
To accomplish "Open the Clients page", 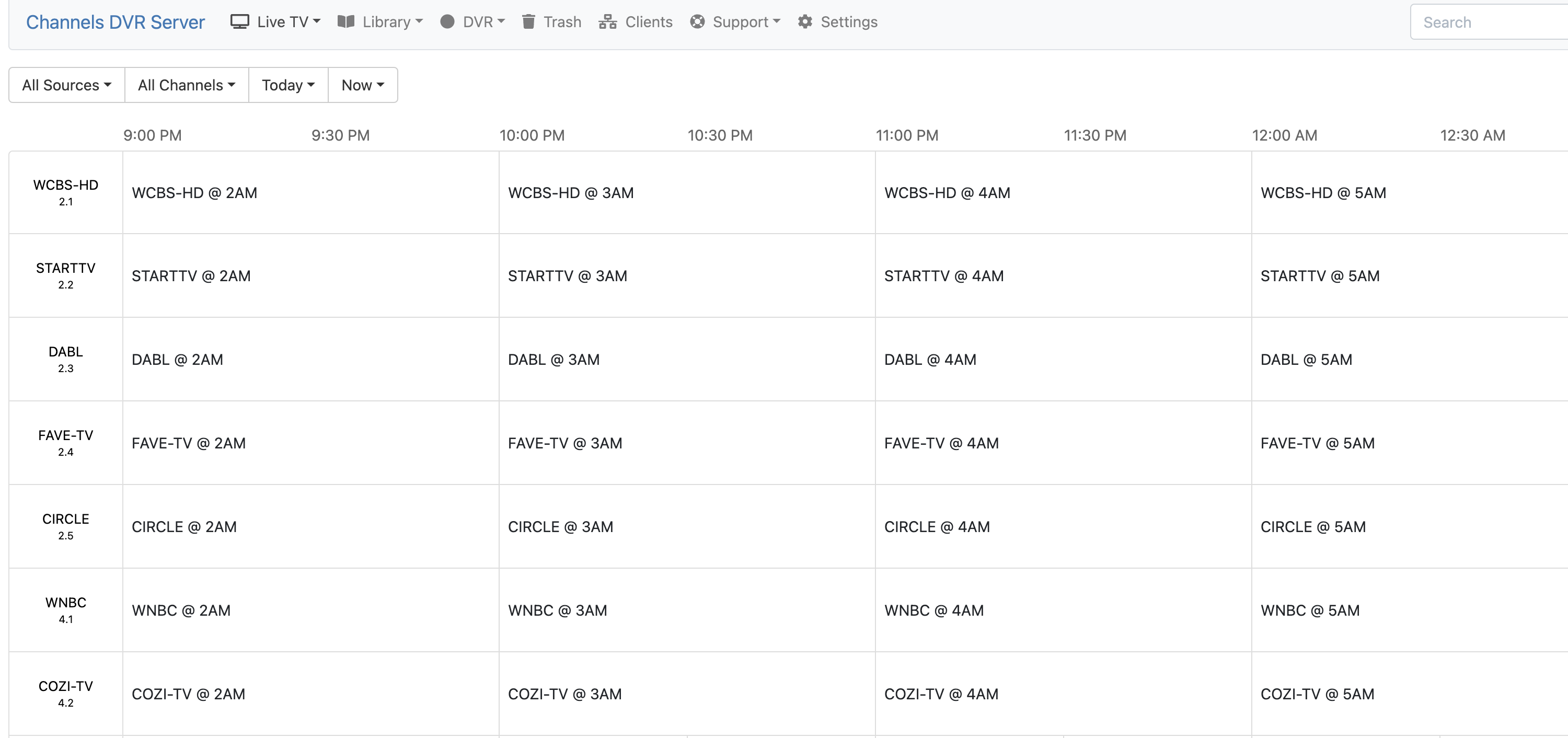I will pos(648,22).
